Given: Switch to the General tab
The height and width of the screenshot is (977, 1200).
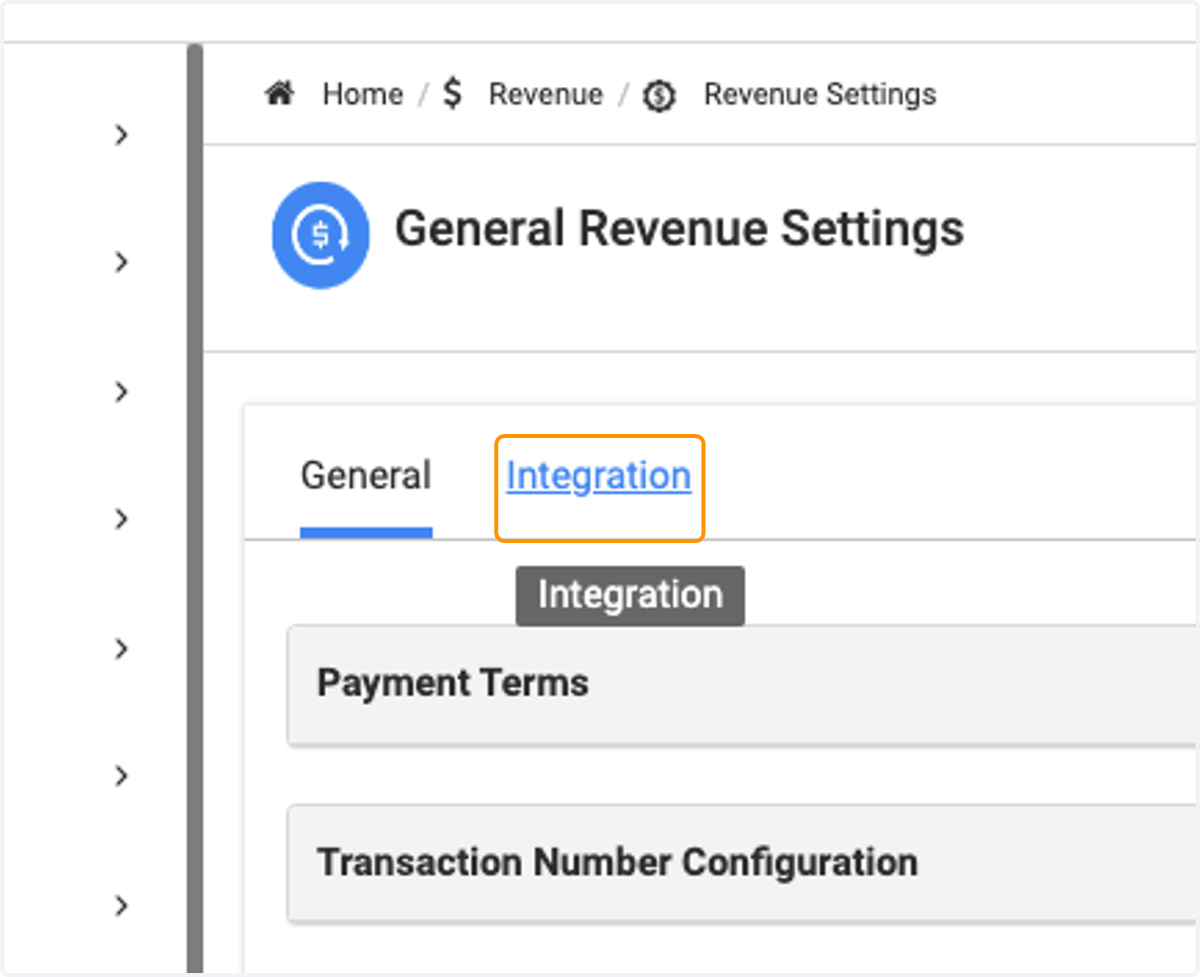Looking at the screenshot, I should point(366,476).
